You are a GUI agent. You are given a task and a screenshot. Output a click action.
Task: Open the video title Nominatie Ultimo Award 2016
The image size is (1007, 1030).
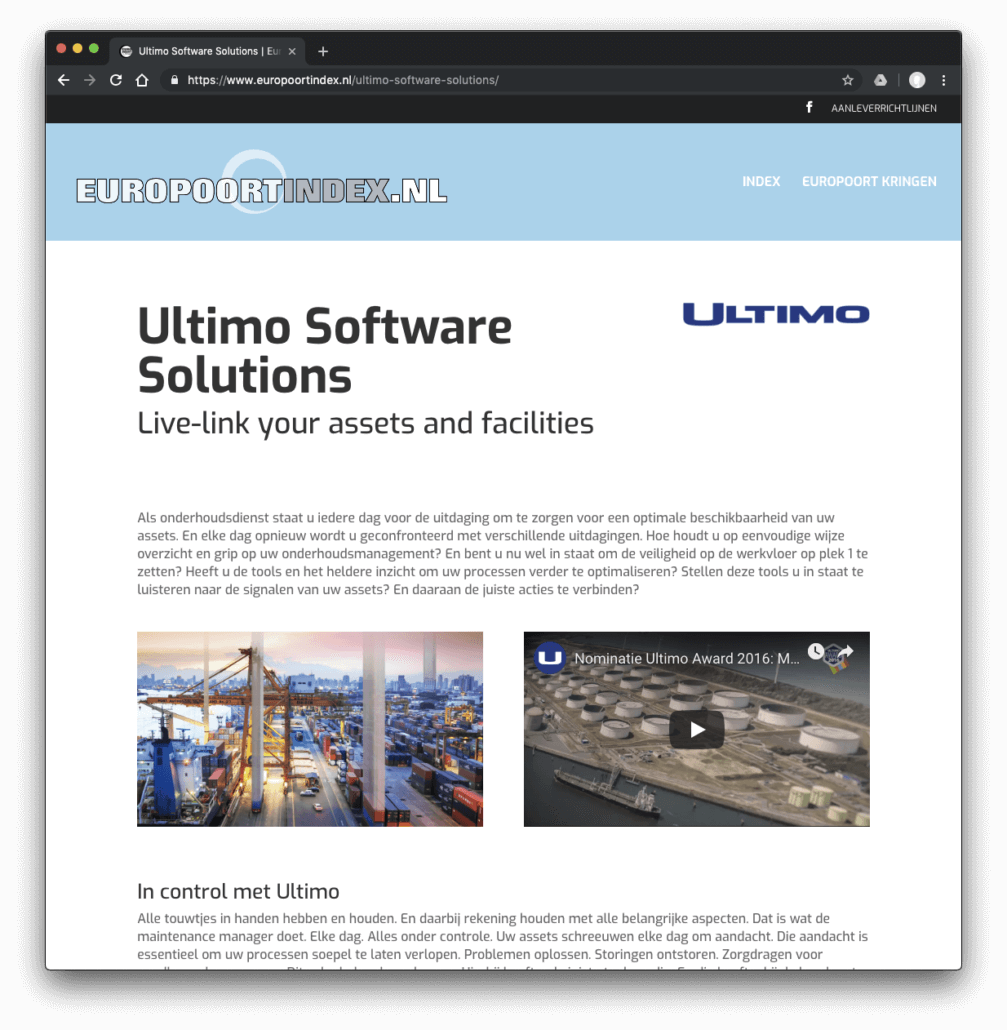[x=686, y=658]
